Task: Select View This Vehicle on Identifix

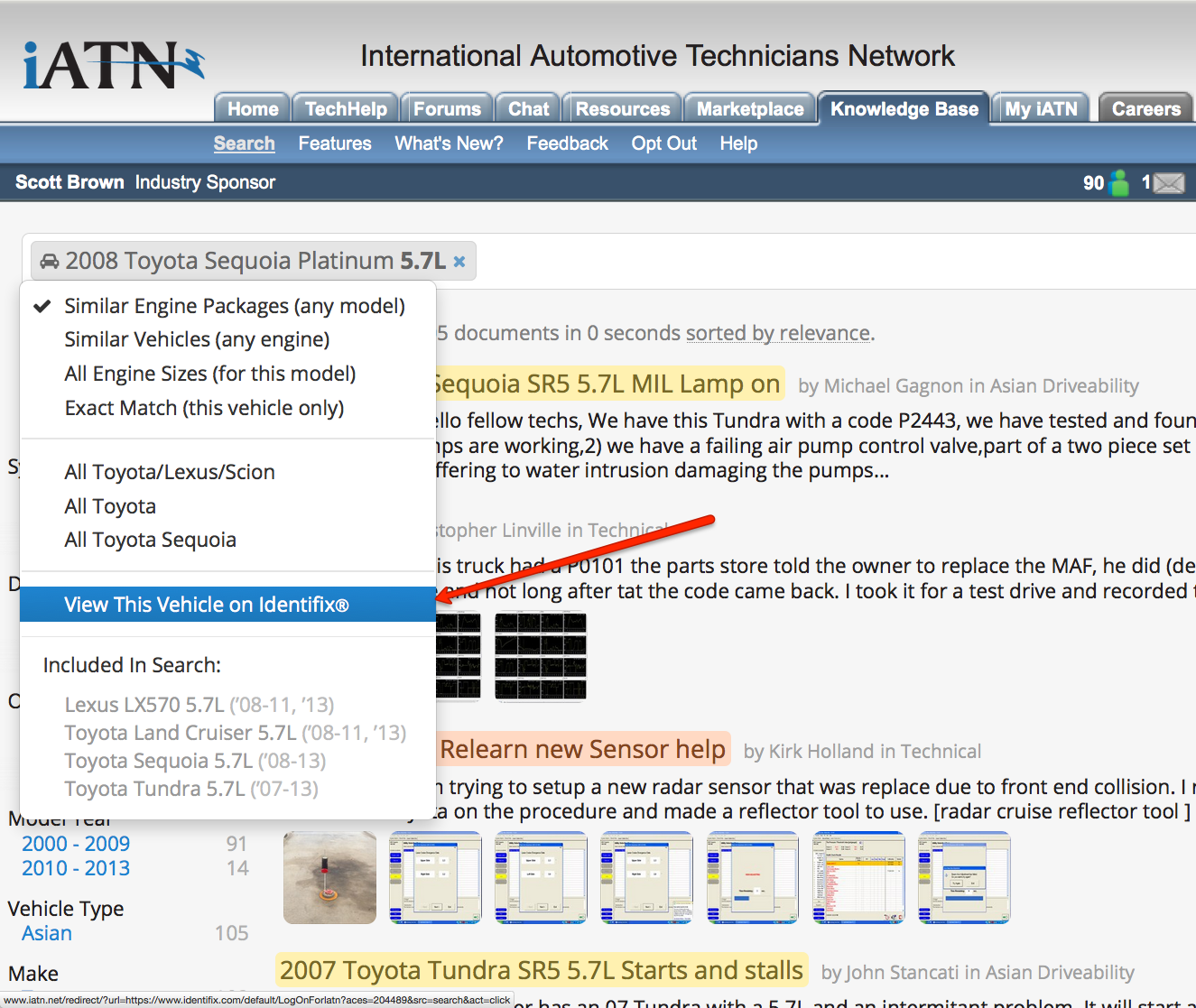Action: 206,605
